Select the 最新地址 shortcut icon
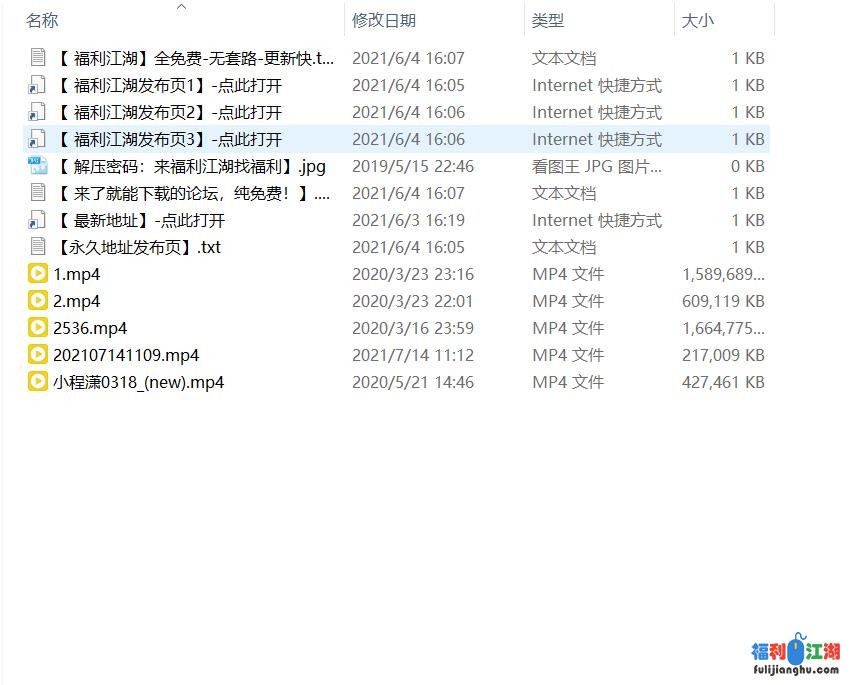 click(38, 220)
